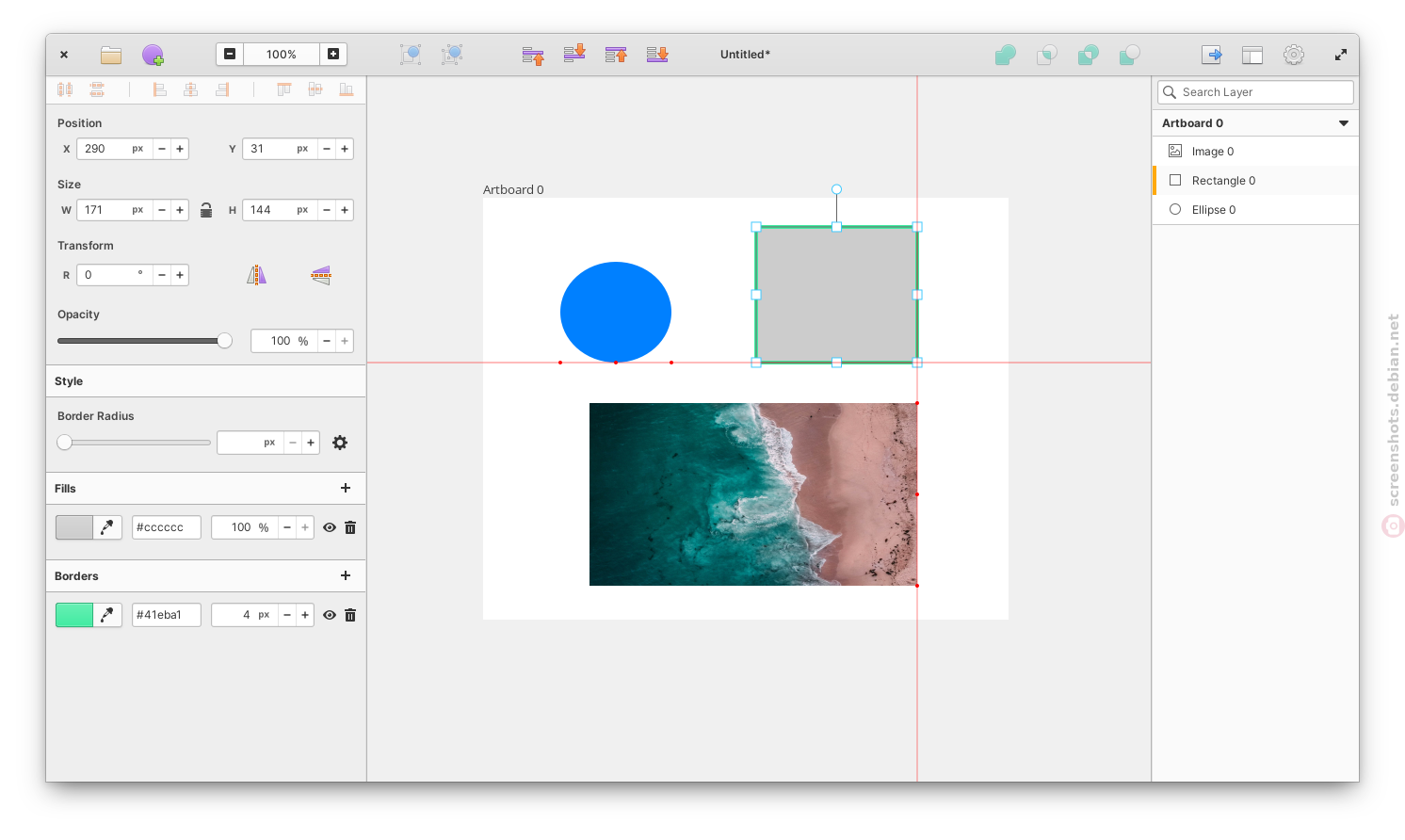1405x840 pixels.
Task: Click the Group selection icon
Action: 411,55
